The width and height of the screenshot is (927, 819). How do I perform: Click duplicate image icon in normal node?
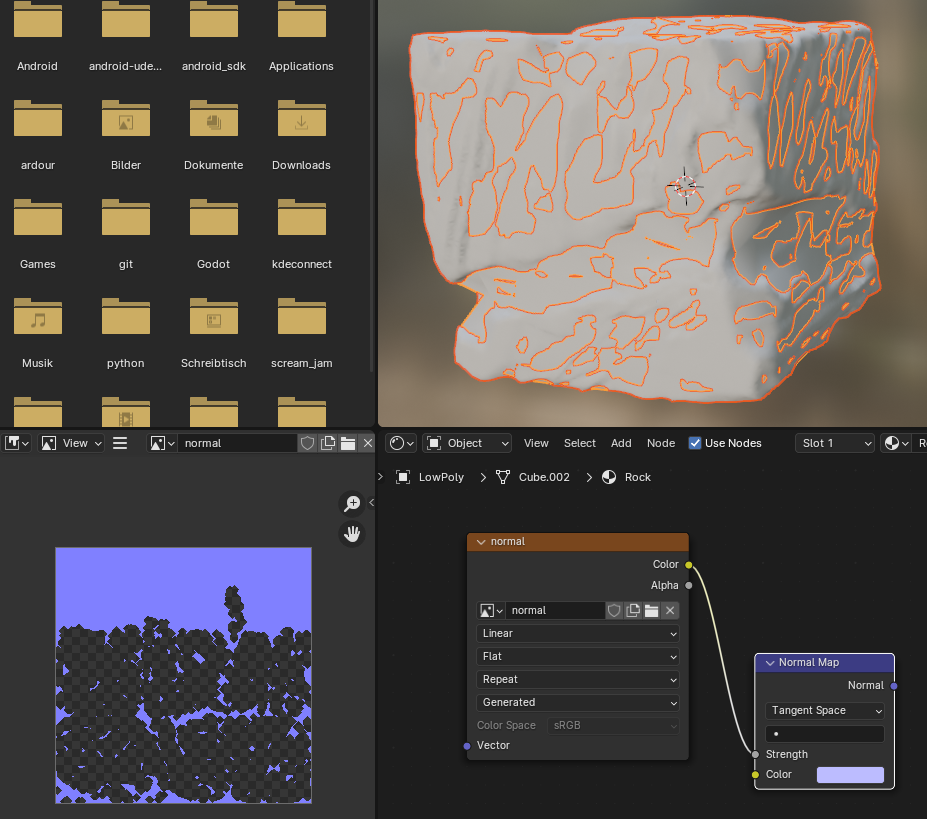[x=633, y=611]
